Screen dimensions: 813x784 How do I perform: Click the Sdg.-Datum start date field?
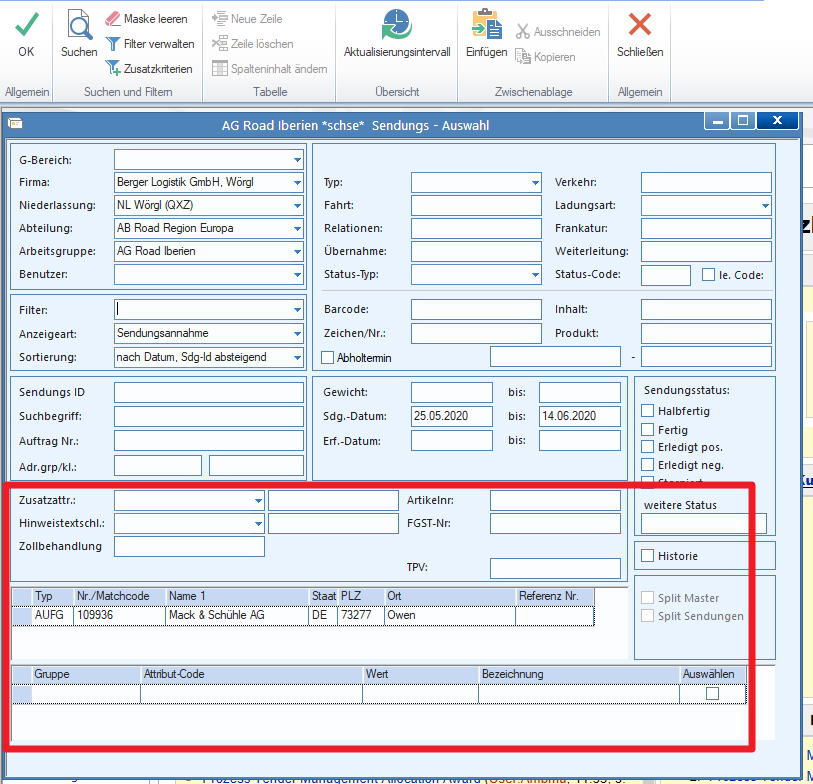(452, 416)
